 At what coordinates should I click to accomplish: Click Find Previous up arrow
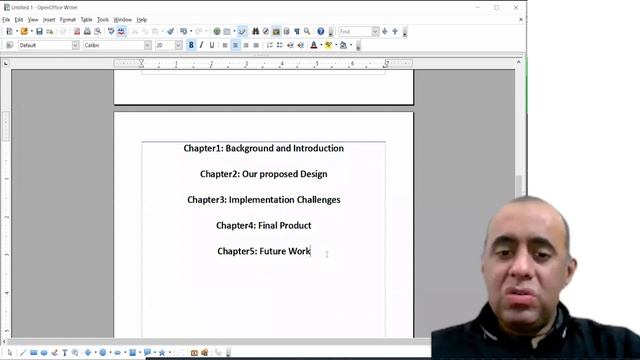pos(395,31)
